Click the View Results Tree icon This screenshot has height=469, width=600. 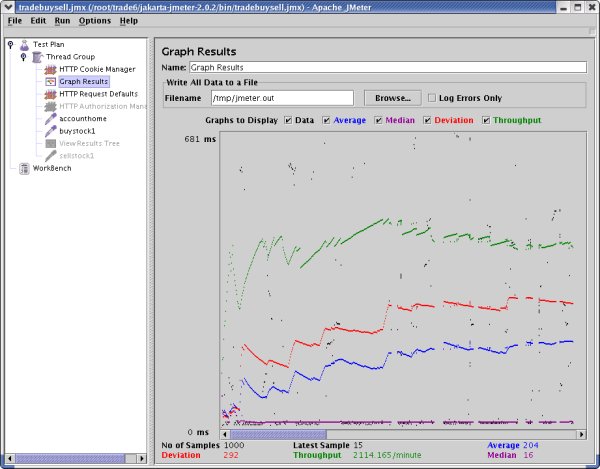point(50,143)
